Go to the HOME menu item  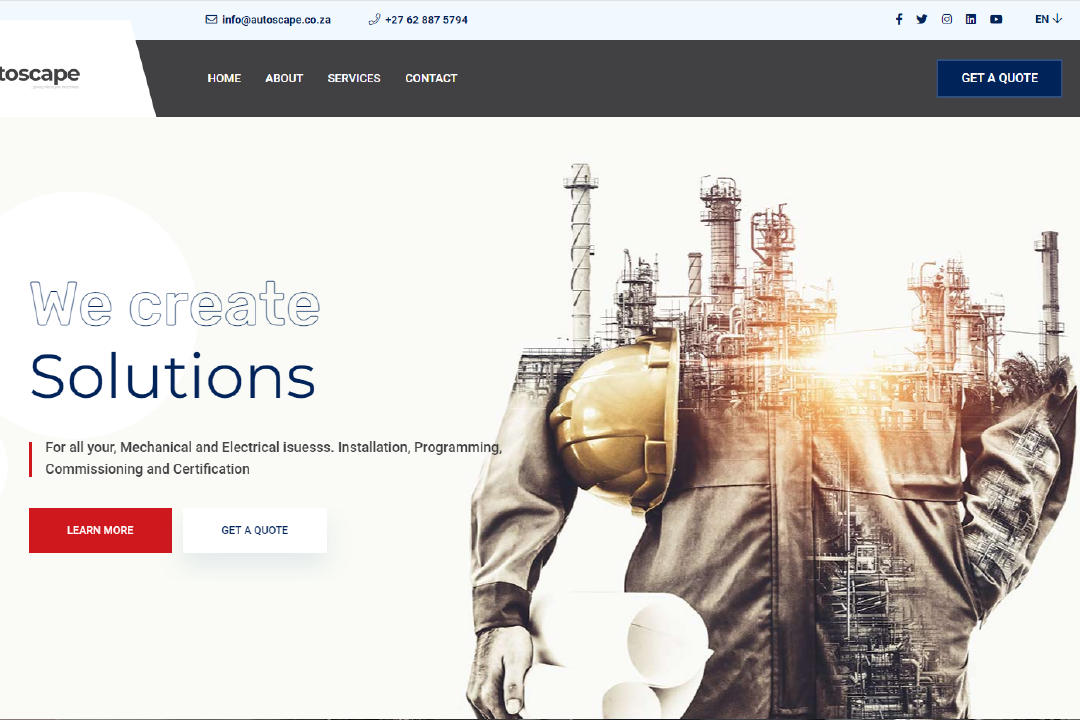pyautogui.click(x=224, y=78)
